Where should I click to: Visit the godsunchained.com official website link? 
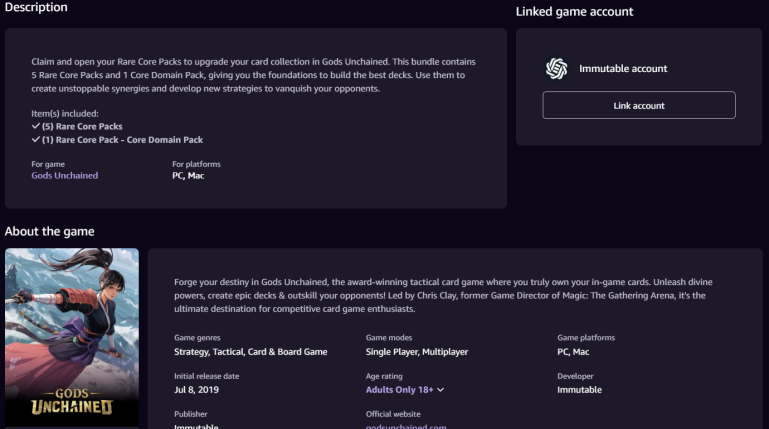[x=406, y=426]
